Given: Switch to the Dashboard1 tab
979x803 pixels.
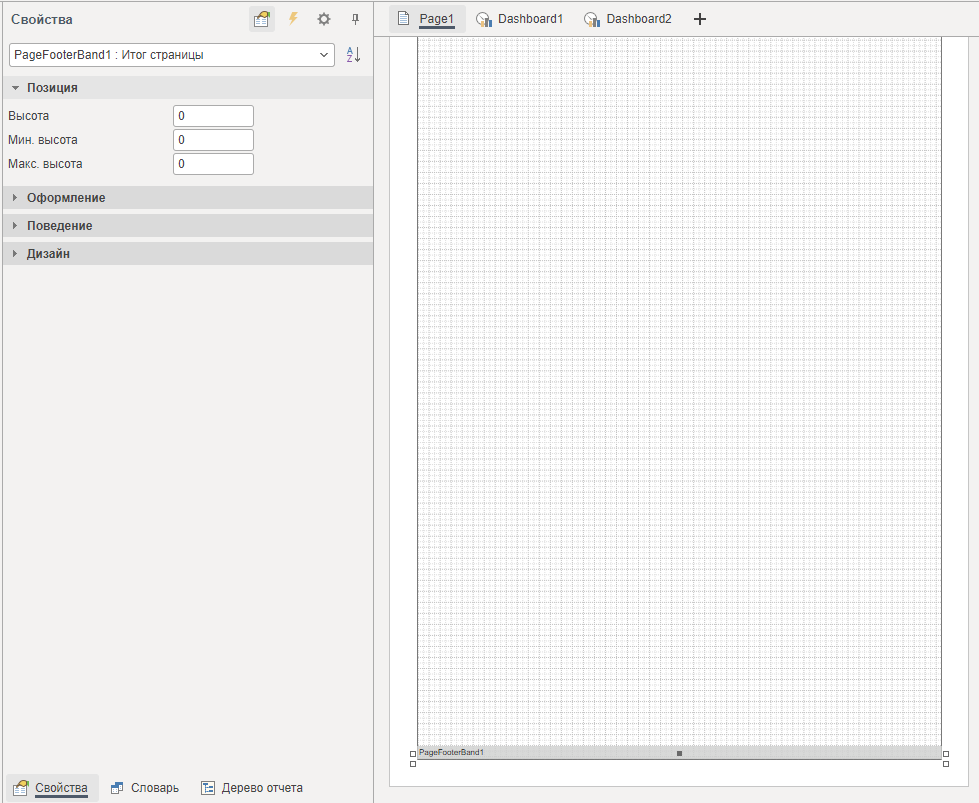Looking at the screenshot, I should point(520,19).
